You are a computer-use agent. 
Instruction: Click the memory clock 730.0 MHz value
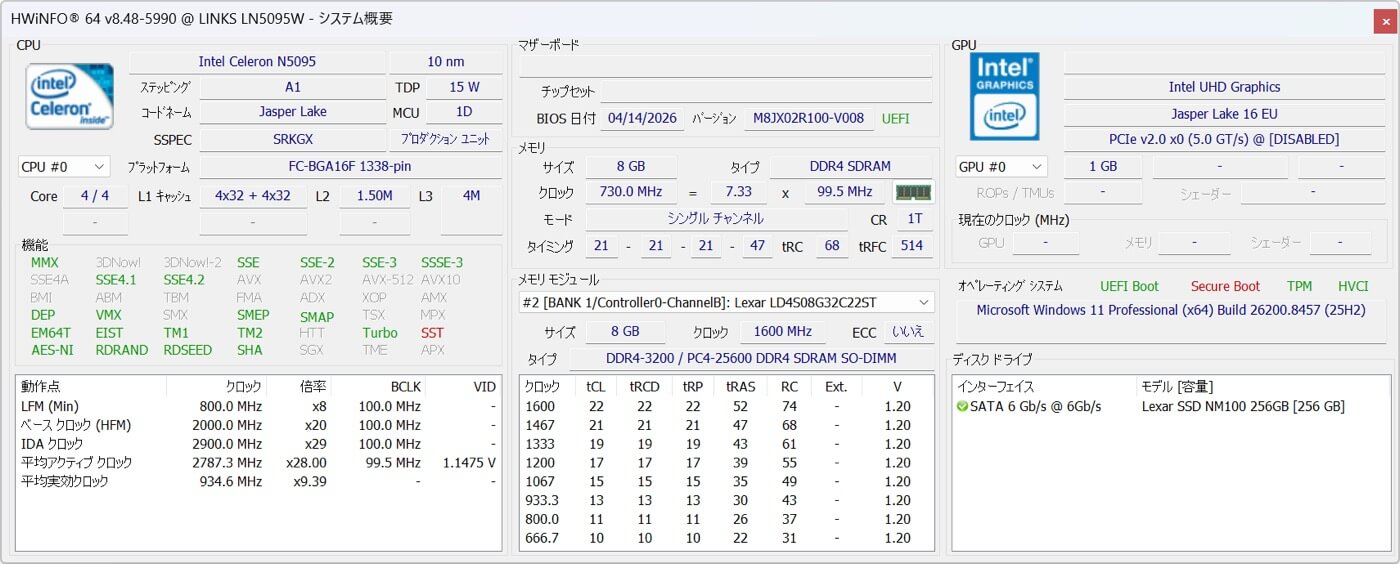tap(631, 192)
